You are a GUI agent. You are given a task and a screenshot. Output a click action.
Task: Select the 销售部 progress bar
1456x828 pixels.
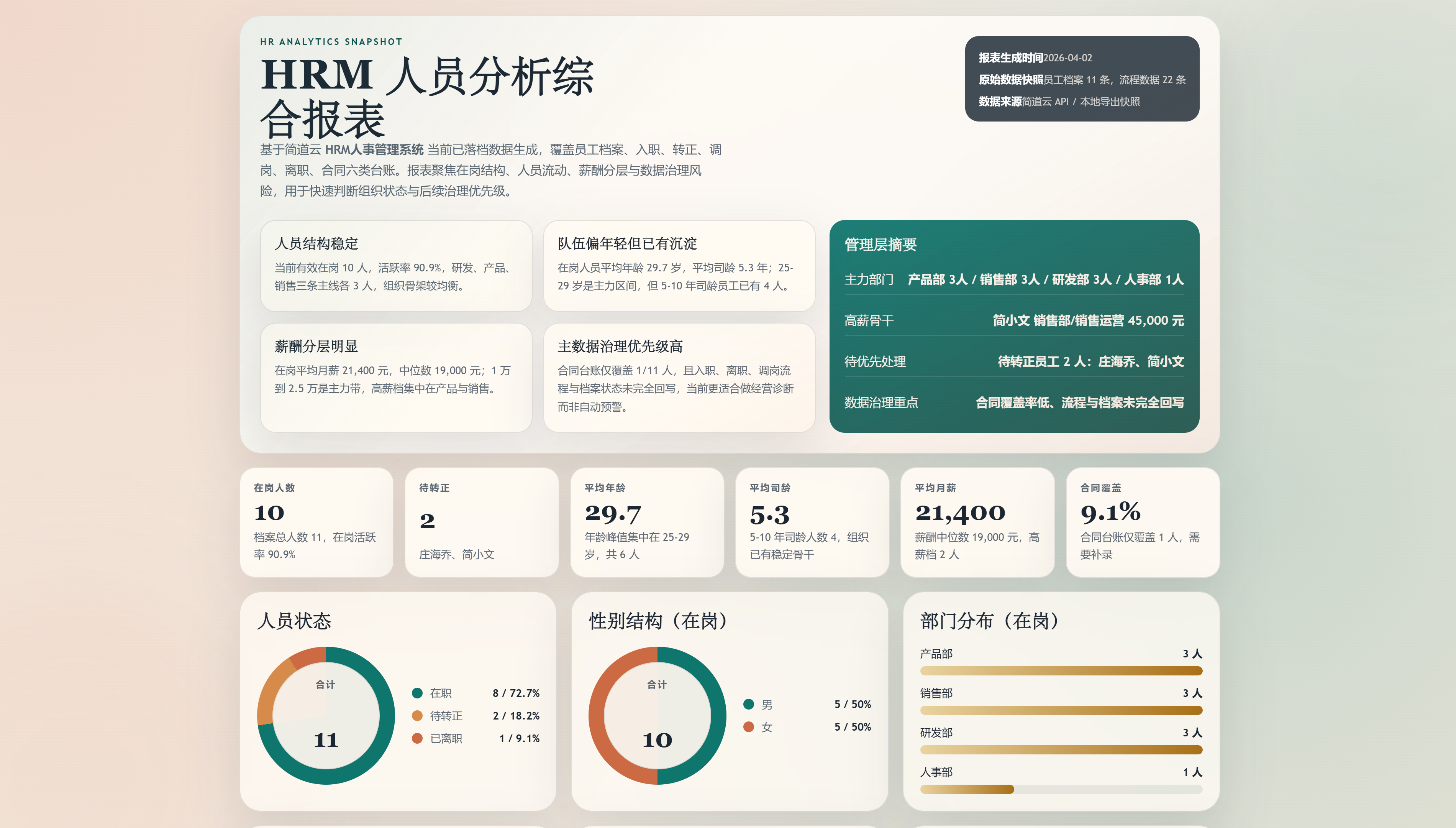(x=1061, y=710)
